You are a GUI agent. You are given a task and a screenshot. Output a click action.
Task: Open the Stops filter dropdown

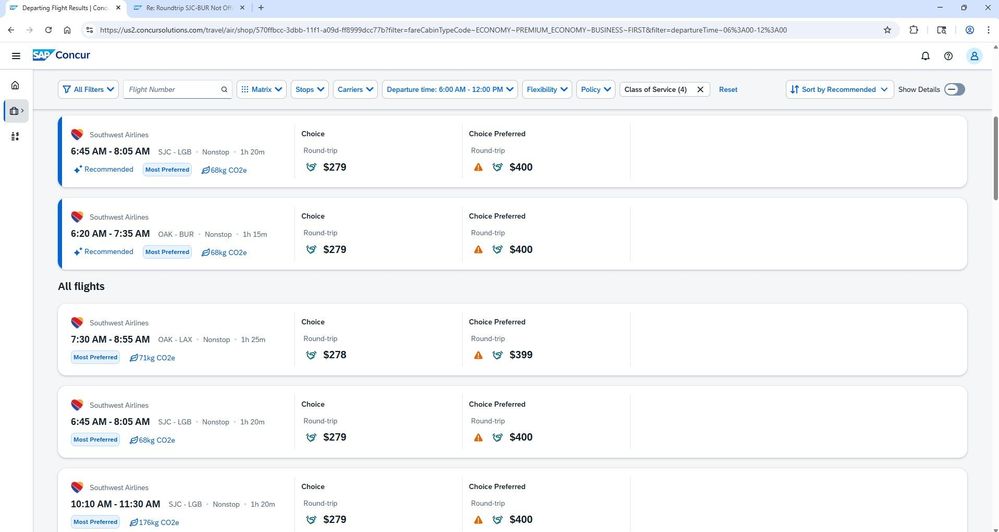pos(310,90)
